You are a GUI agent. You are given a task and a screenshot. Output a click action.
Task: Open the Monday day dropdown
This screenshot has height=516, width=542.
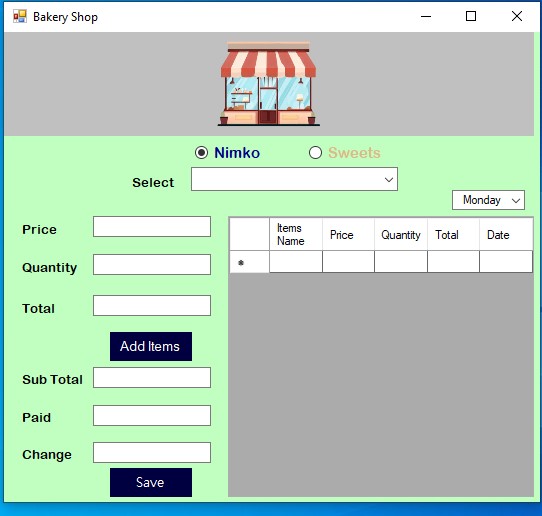[x=488, y=200]
